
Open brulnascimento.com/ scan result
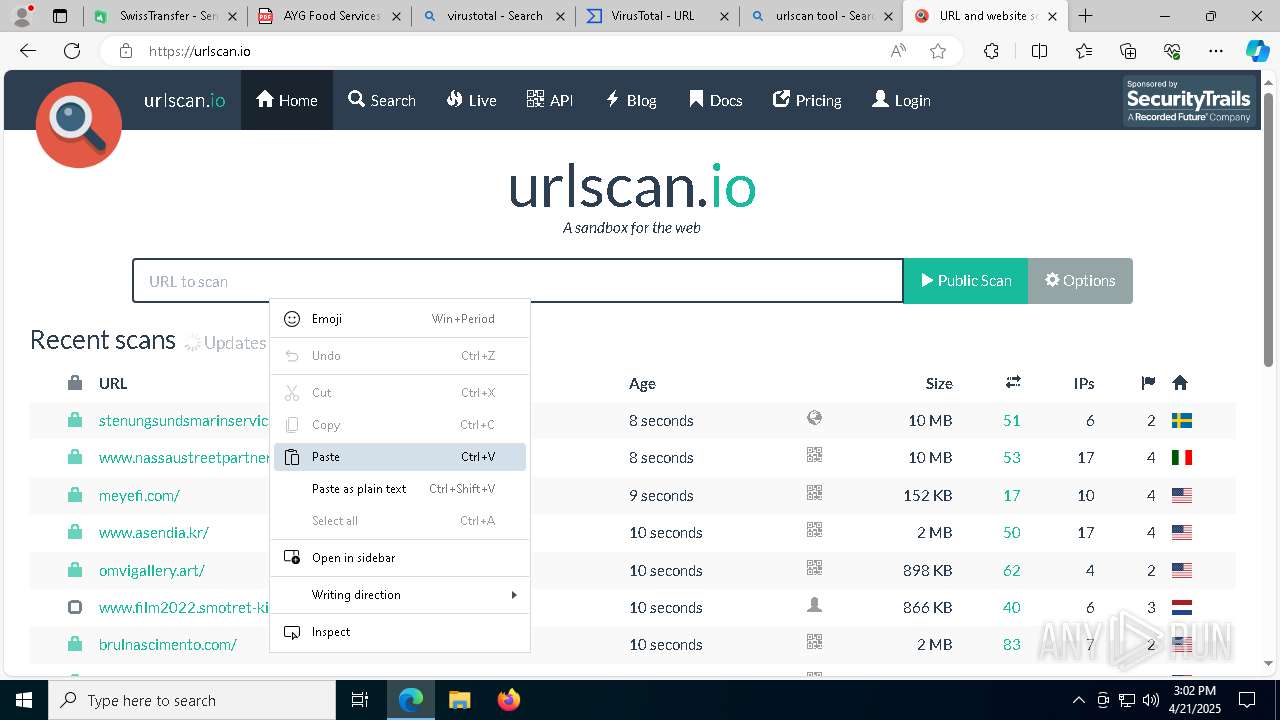click(x=168, y=645)
